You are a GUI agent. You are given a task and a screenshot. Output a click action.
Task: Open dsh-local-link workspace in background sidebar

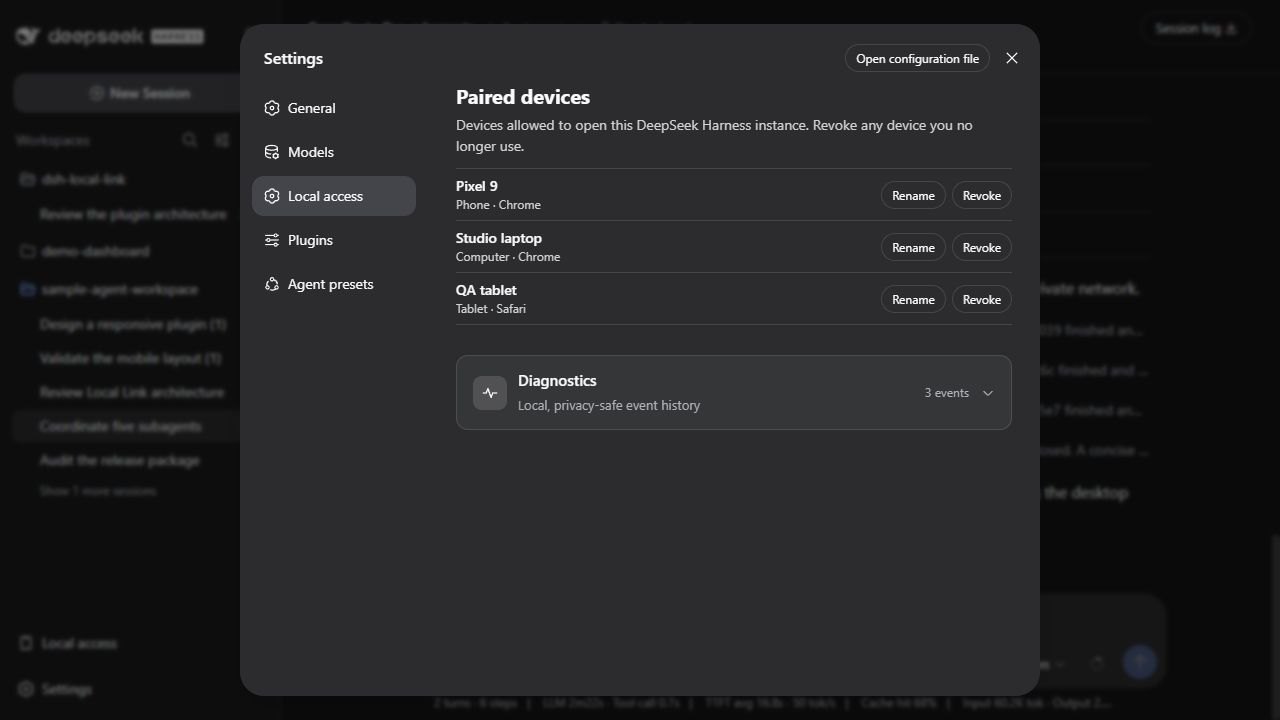(84, 179)
